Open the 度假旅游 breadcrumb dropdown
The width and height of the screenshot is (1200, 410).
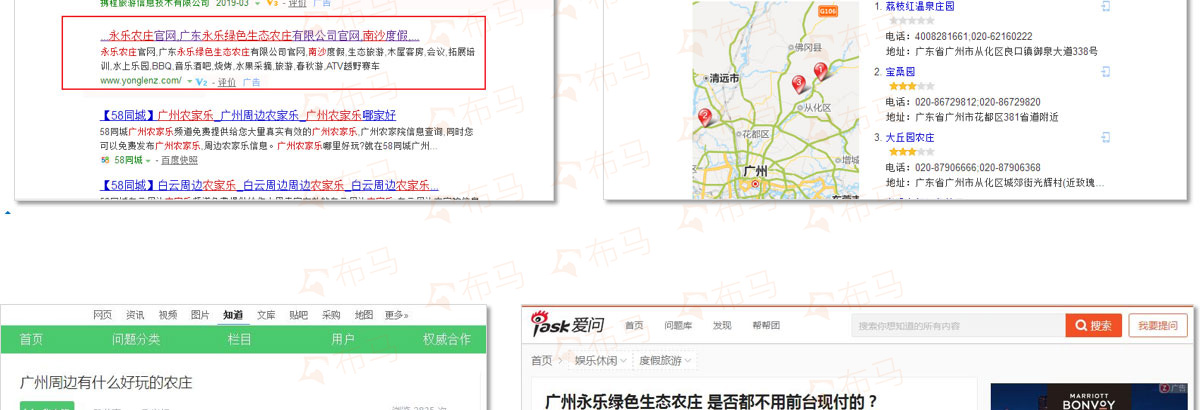tap(665, 360)
